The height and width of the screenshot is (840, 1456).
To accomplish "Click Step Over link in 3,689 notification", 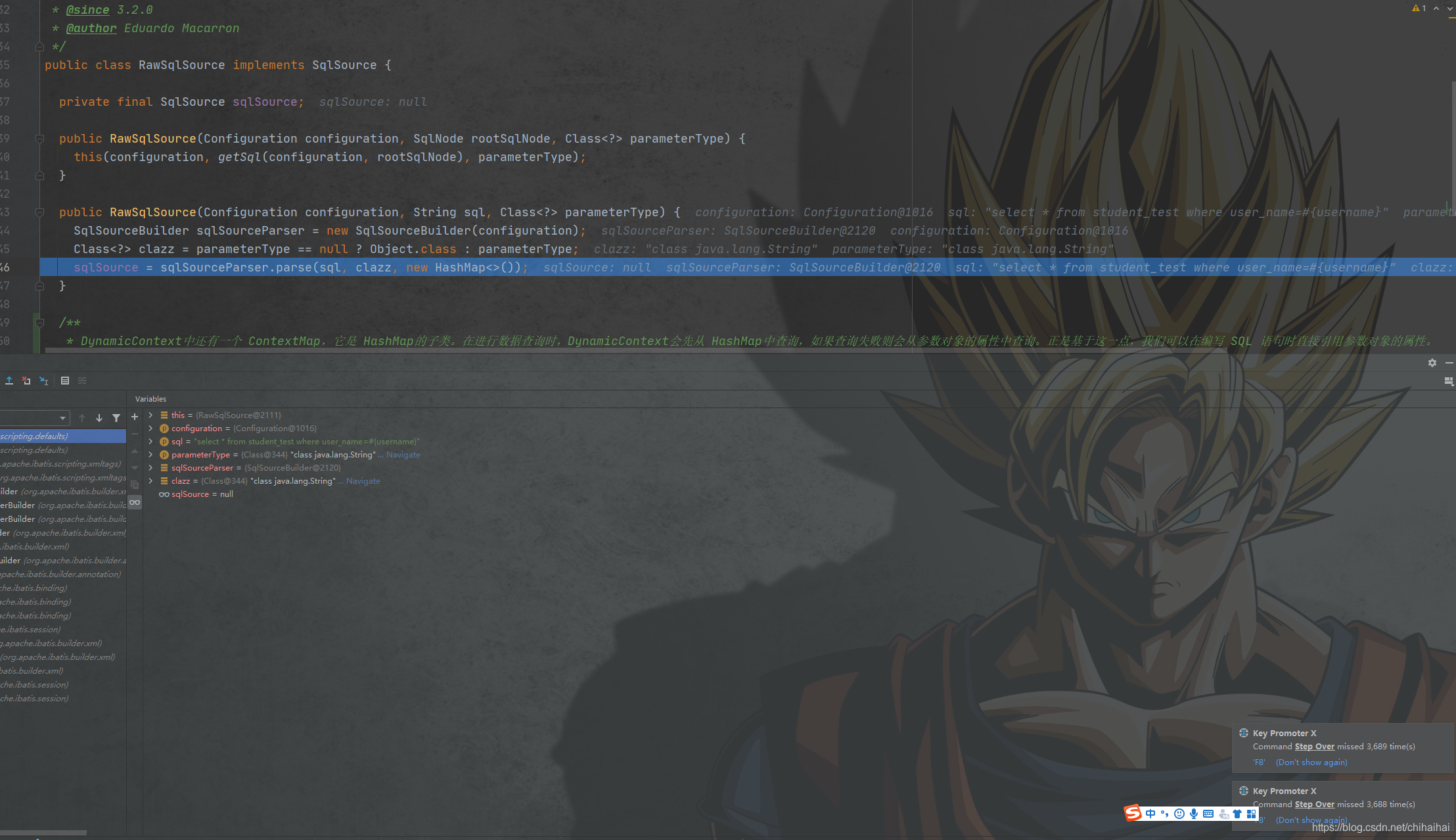I will 1315,747.
